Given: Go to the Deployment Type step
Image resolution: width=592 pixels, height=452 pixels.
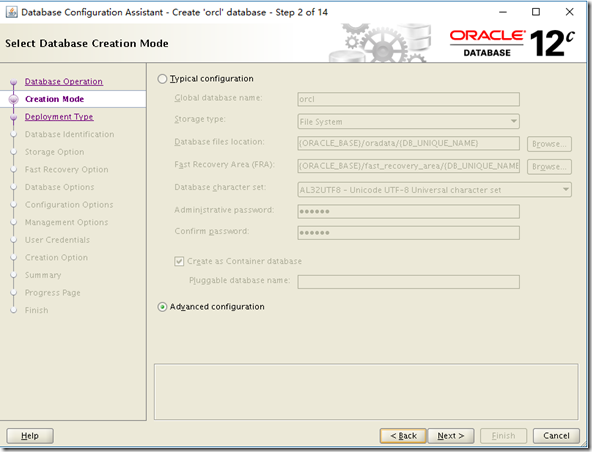Looking at the screenshot, I should coord(59,117).
